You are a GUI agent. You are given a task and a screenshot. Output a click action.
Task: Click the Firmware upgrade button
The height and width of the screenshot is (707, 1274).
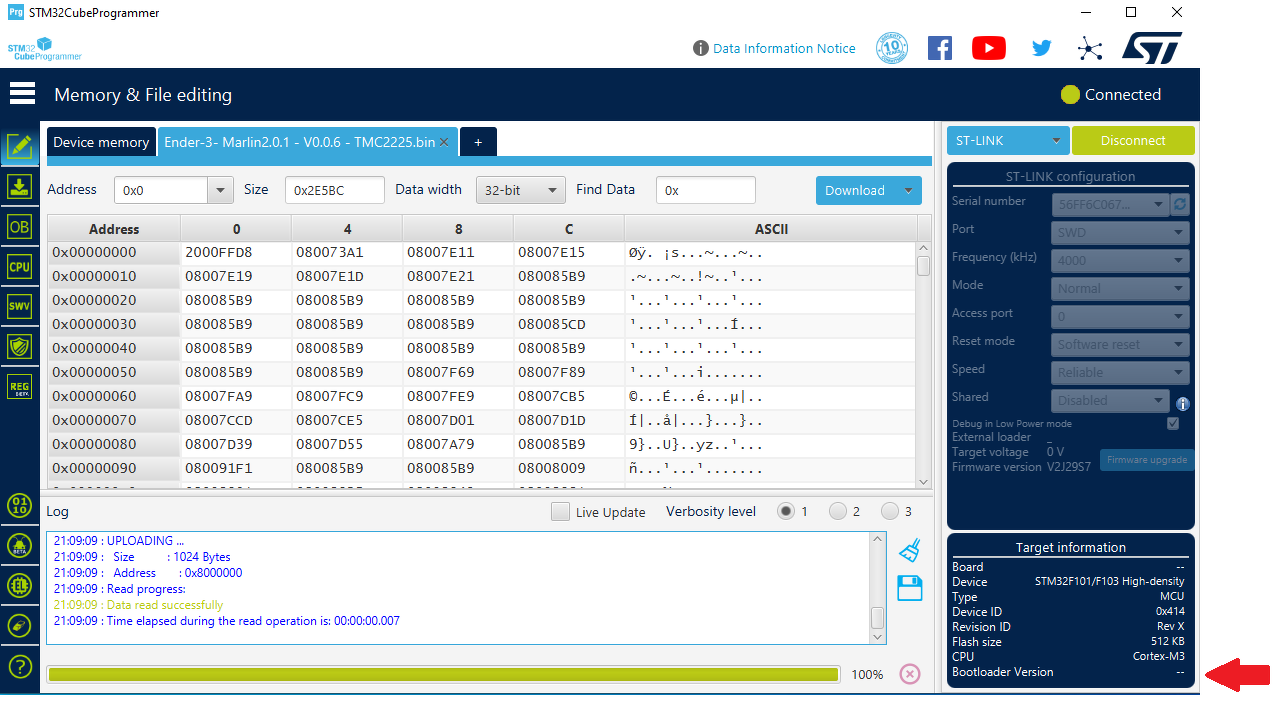tap(1147, 460)
